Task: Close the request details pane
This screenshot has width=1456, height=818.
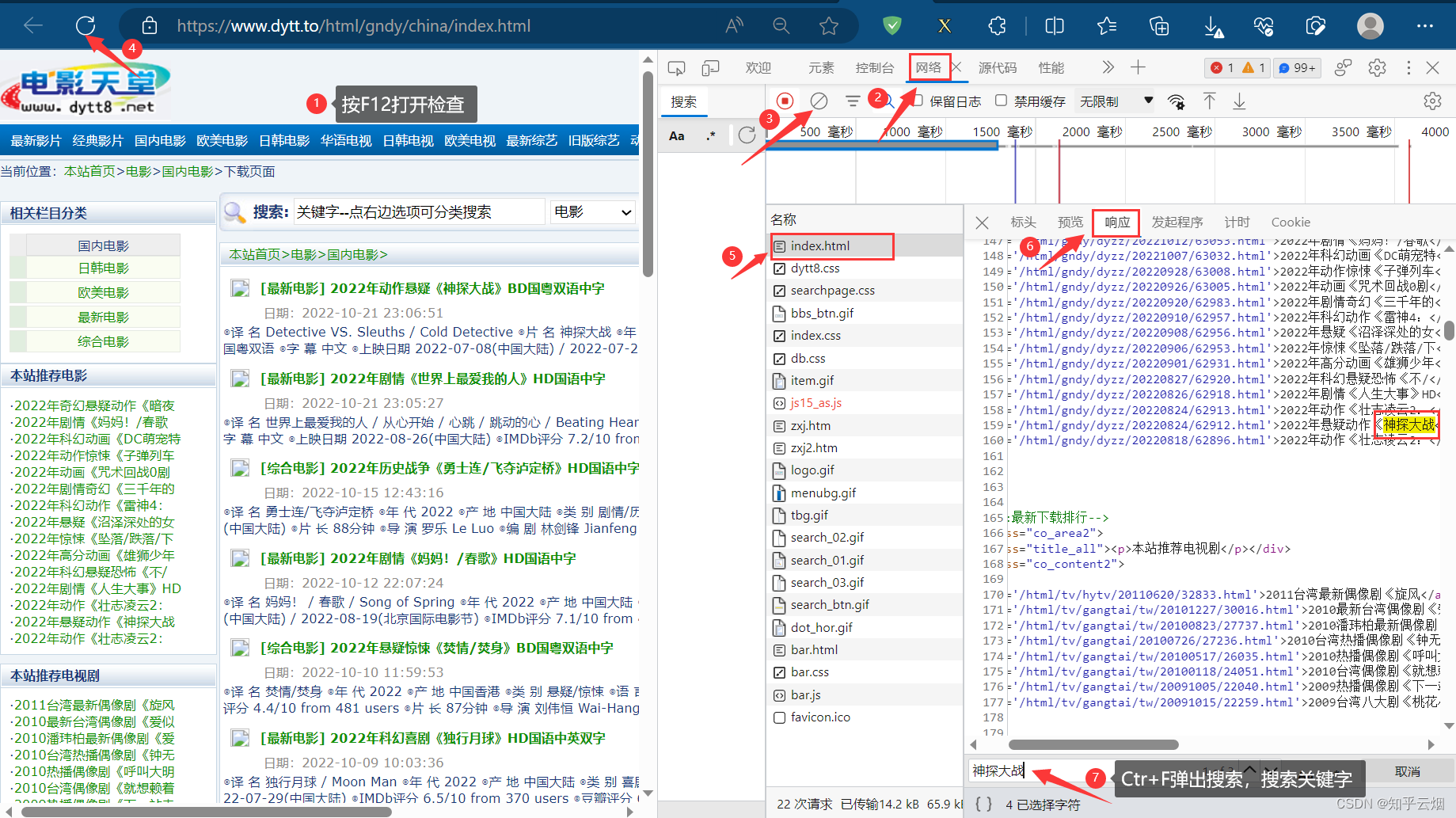Action: pyautogui.click(x=982, y=223)
